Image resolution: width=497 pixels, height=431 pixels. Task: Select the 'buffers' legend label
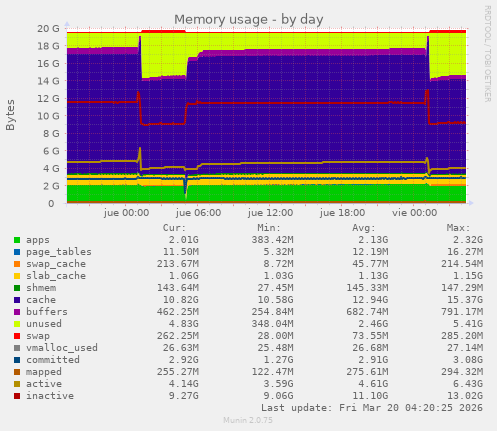coord(47,312)
